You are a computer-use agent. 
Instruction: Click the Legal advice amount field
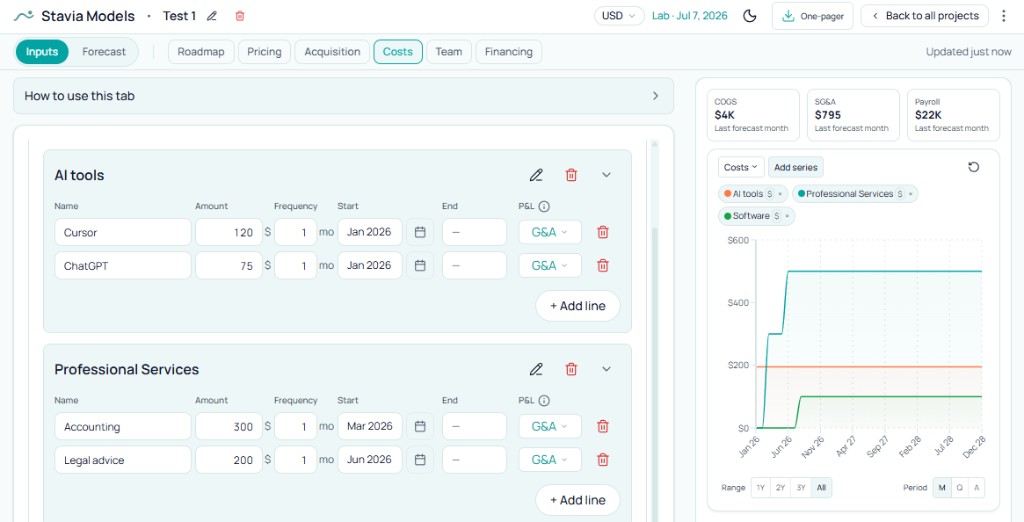coord(228,460)
